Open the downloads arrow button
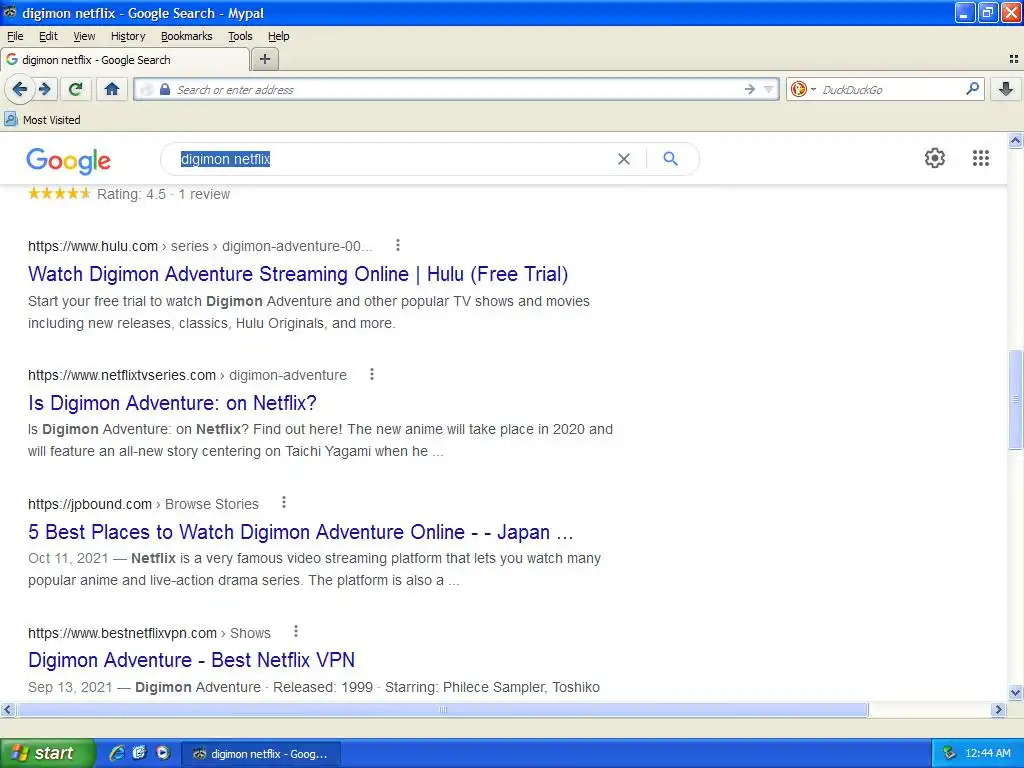This screenshot has height=768, width=1024. [x=1006, y=89]
